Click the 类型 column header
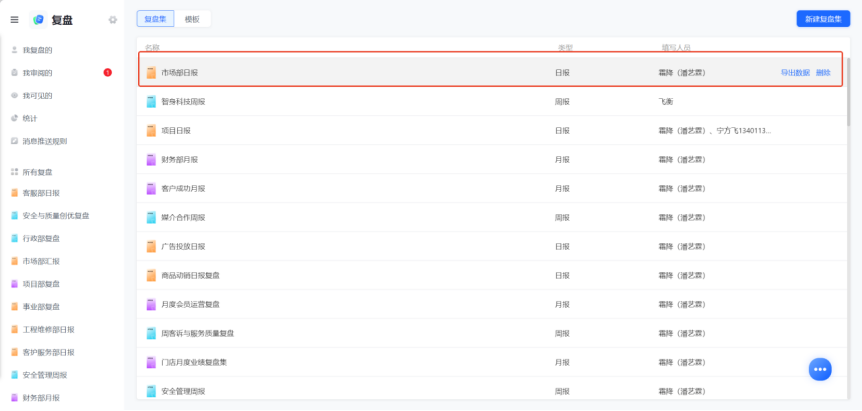 (x=565, y=48)
